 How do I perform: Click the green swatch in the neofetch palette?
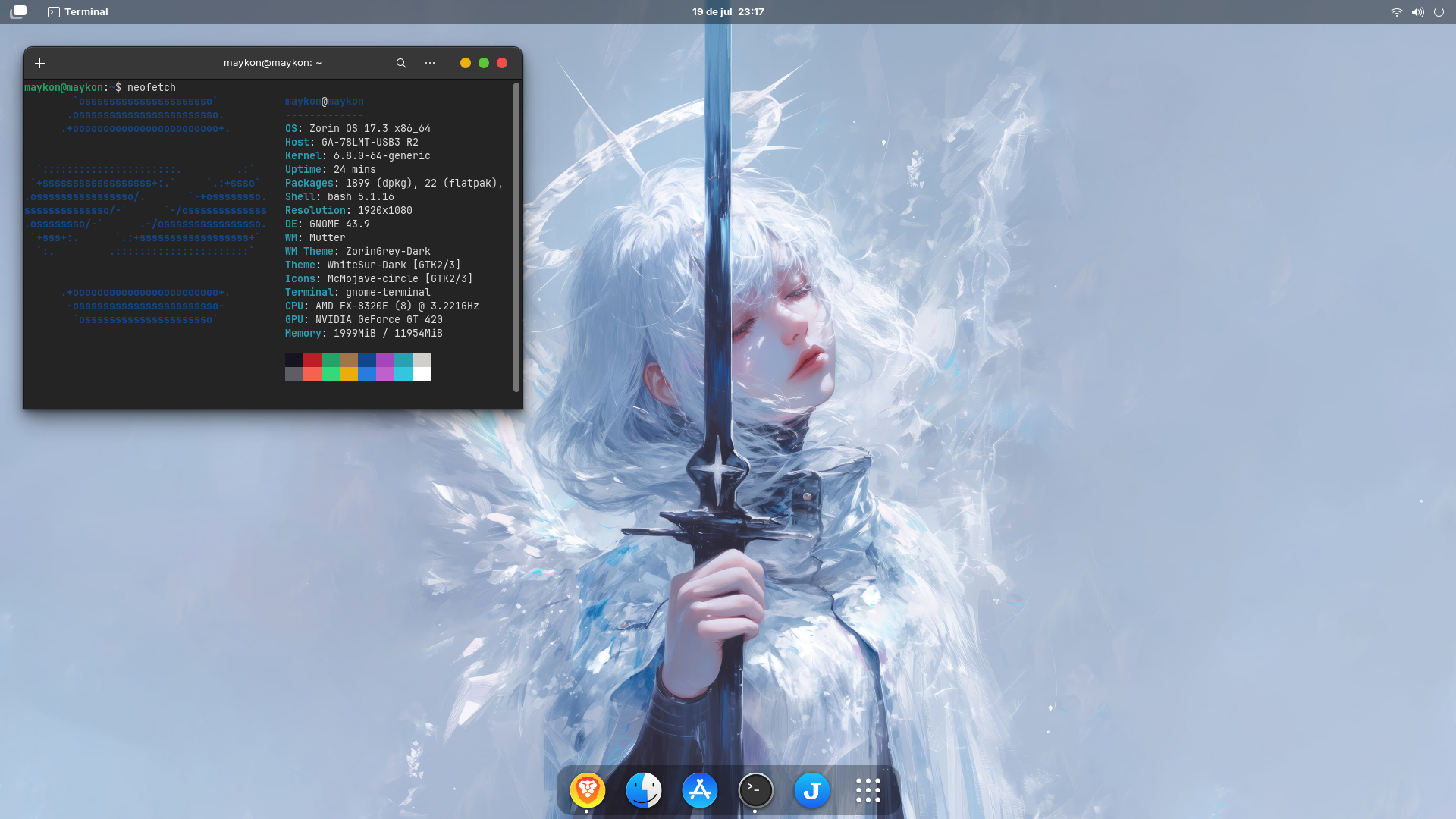click(x=331, y=360)
